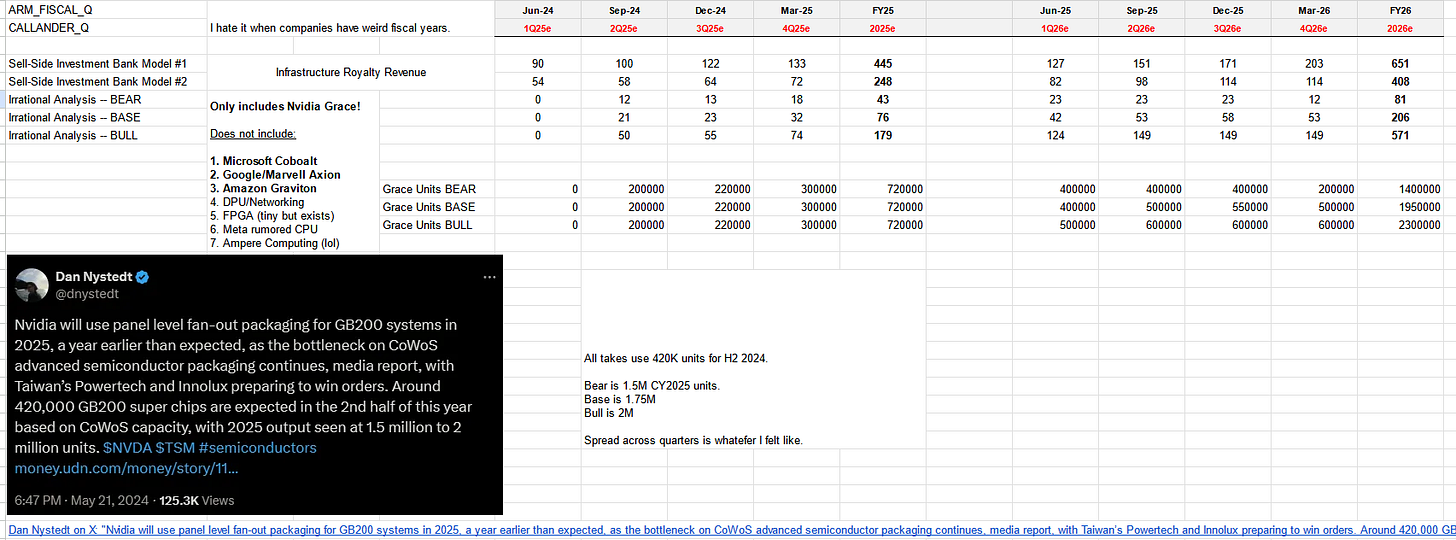Select 'Sell-Side Investment Bank Model #1' row label

[97, 63]
